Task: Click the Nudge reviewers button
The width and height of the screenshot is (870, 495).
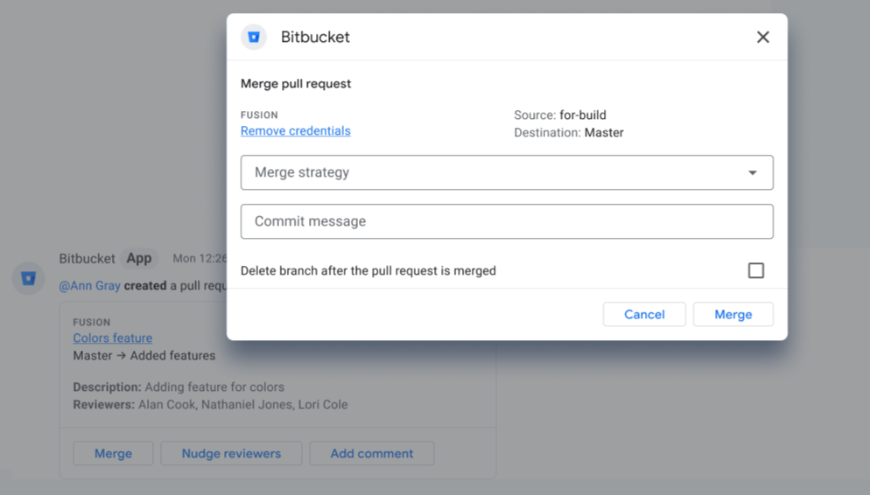Action: pos(231,453)
